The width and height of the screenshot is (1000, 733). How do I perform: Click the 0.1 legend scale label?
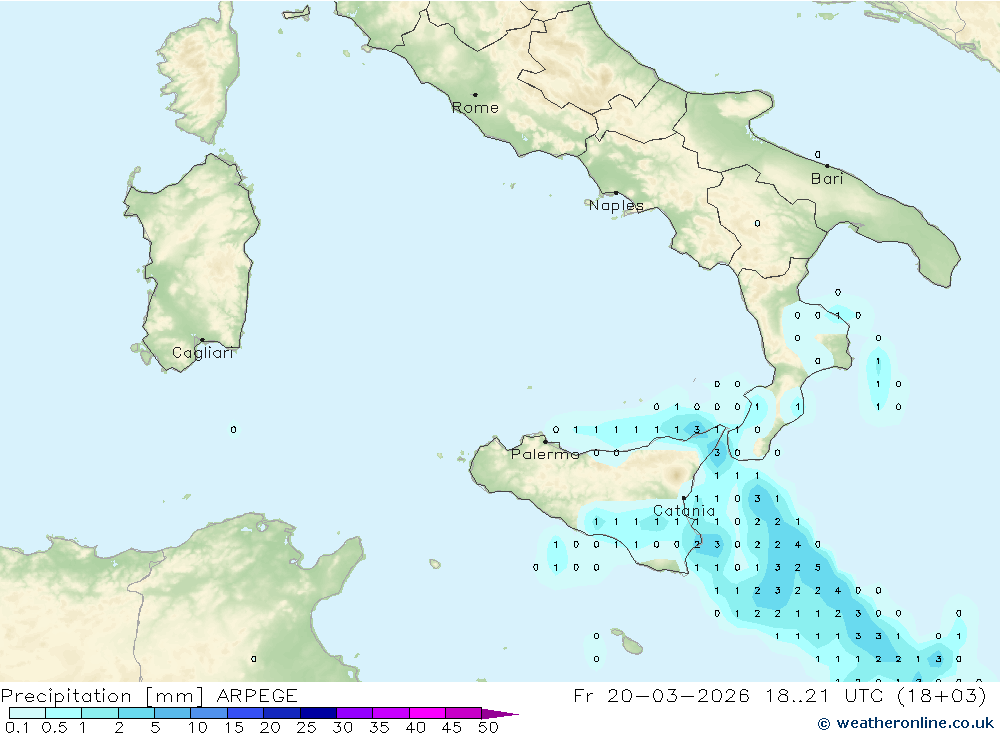tap(17, 727)
